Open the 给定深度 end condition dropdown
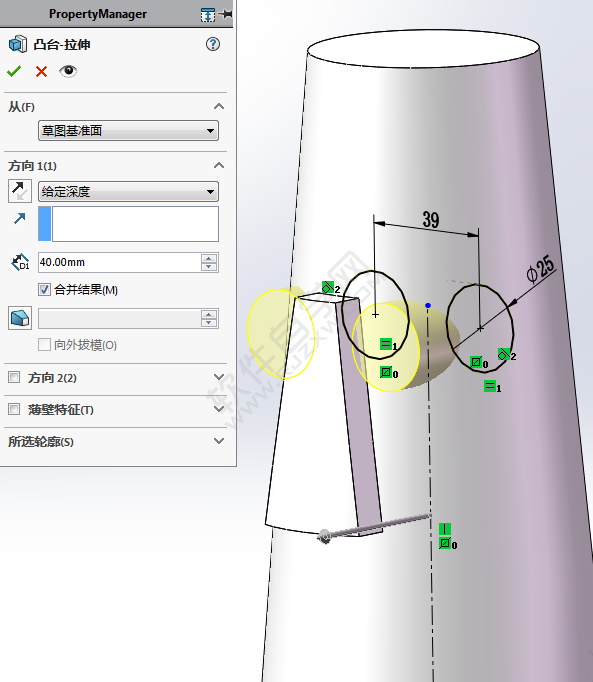Viewport: 593px width, 682px height. click(x=128, y=191)
